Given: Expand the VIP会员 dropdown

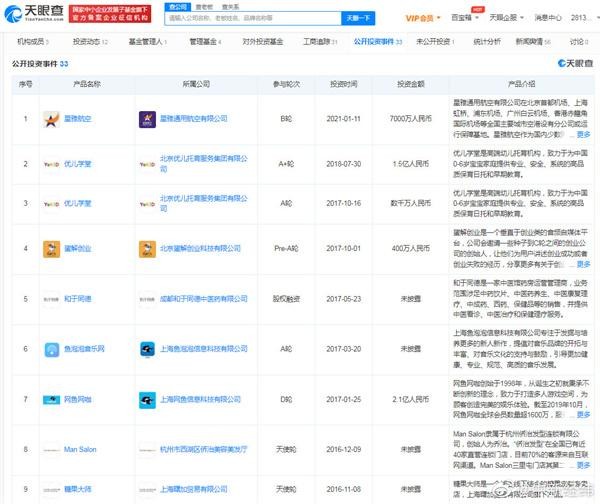Looking at the screenshot, I should point(423,18).
